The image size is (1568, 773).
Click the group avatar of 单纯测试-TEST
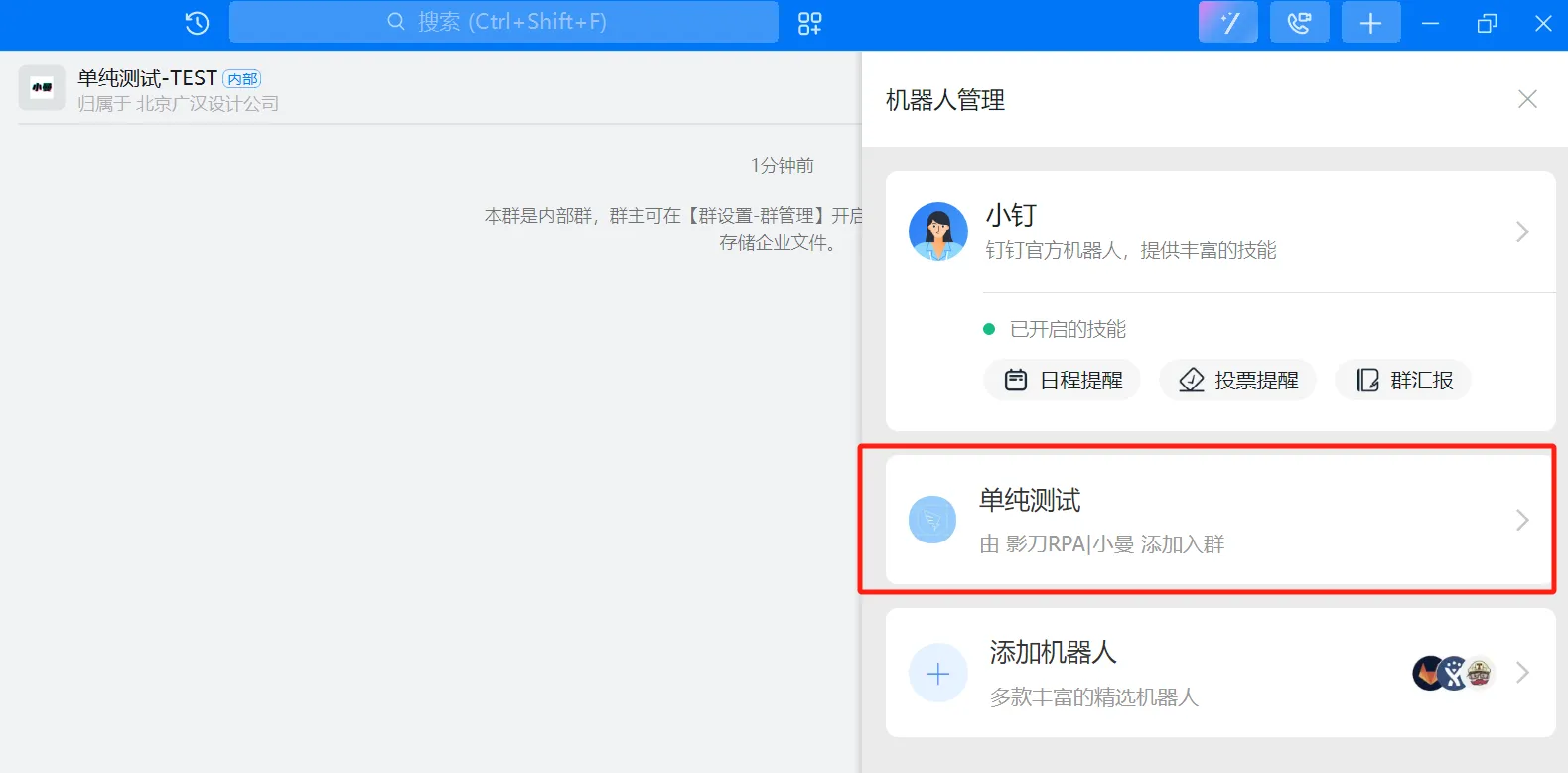[42, 87]
